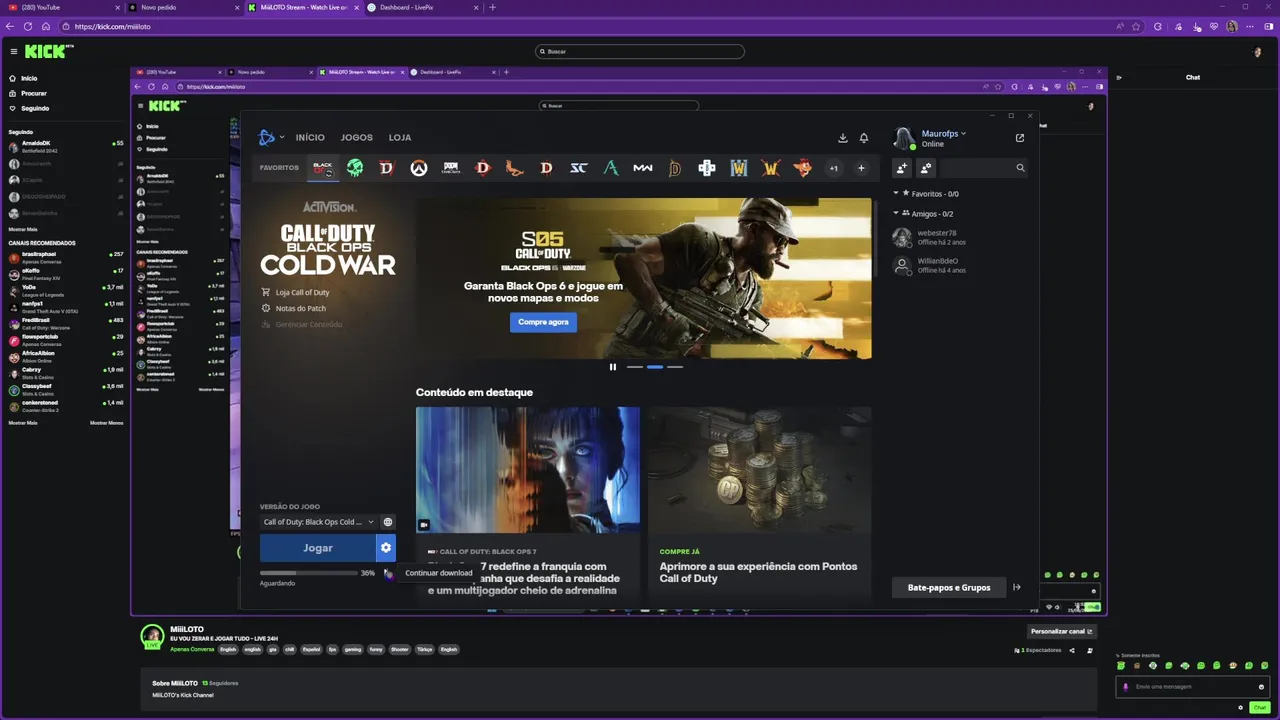Click the add friend icon
The image size is (1280, 720).
[902, 168]
